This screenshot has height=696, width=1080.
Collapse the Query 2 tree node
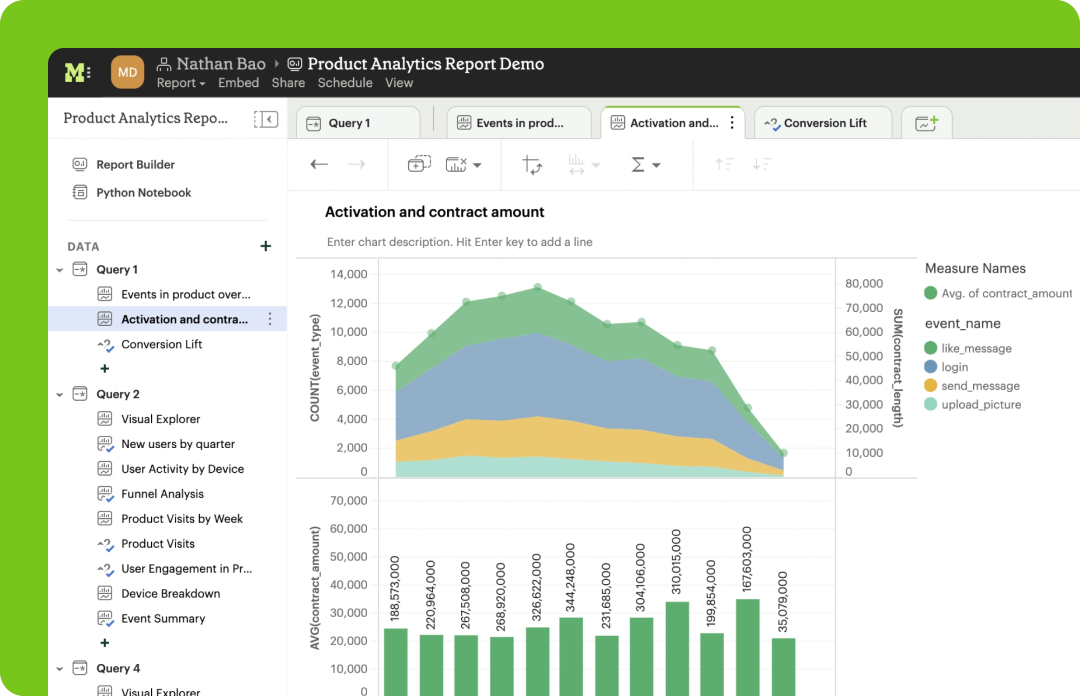[60, 395]
